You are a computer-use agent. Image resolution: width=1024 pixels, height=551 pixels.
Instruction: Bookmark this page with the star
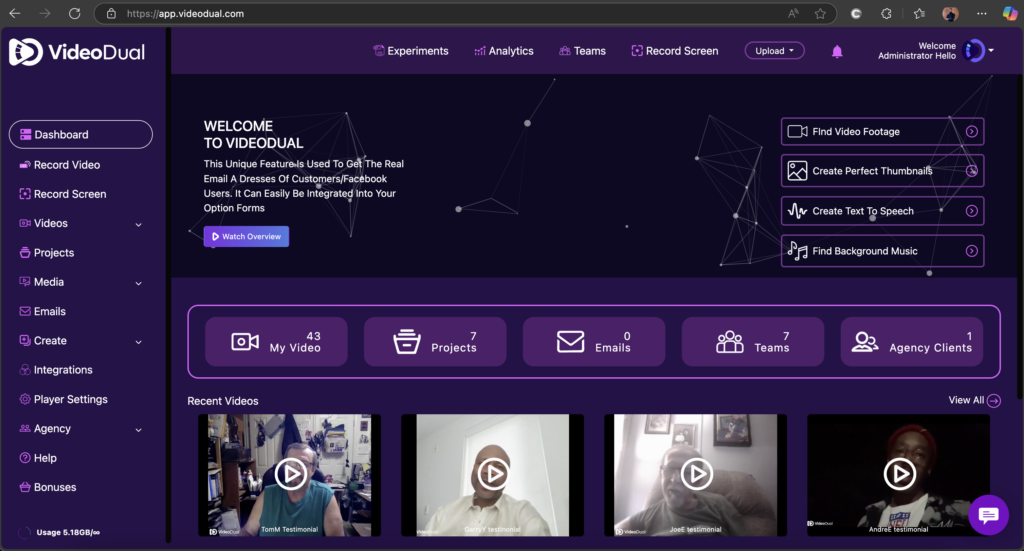click(820, 13)
